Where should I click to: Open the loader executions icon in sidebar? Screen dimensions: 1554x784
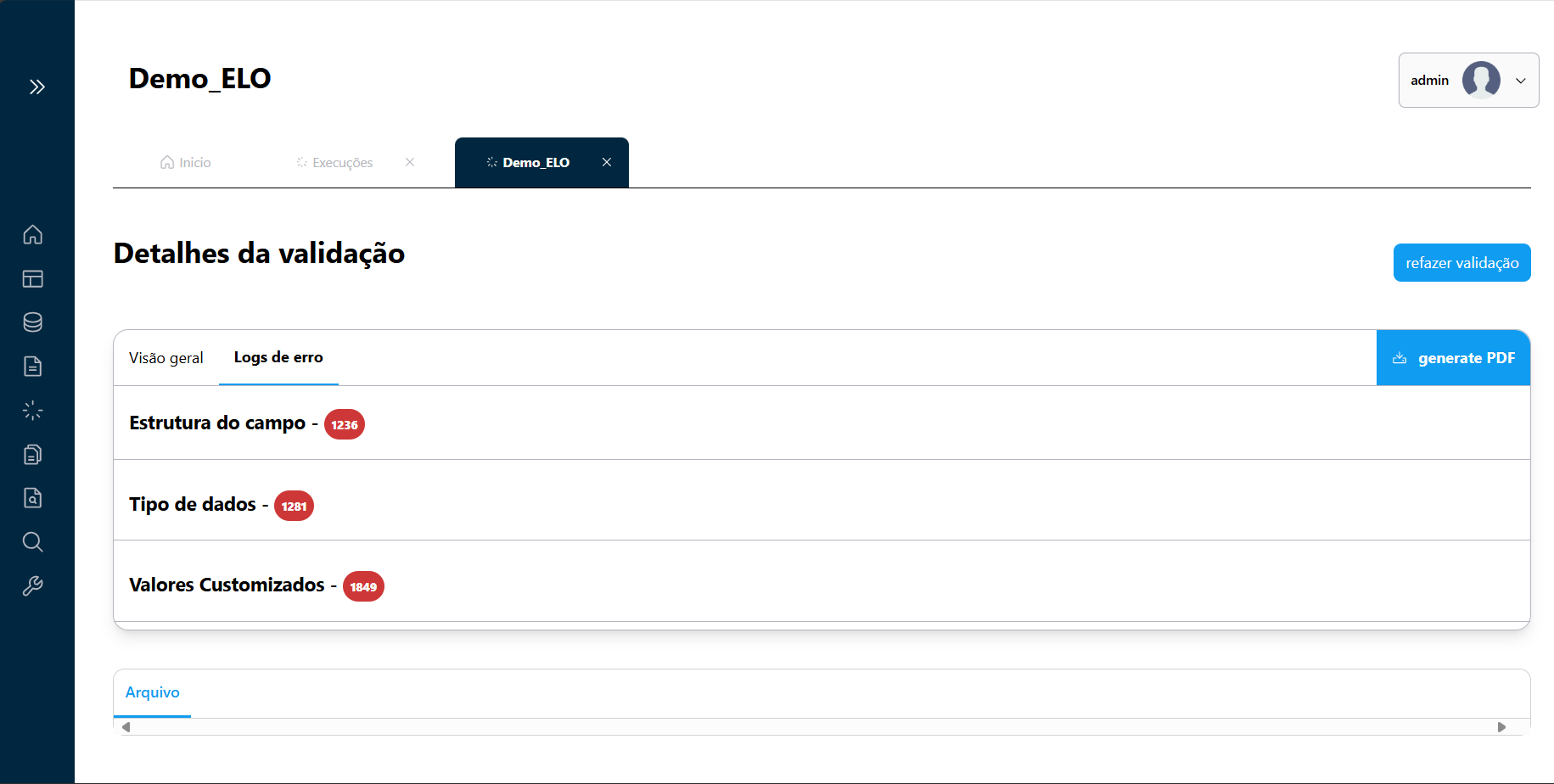[33, 411]
